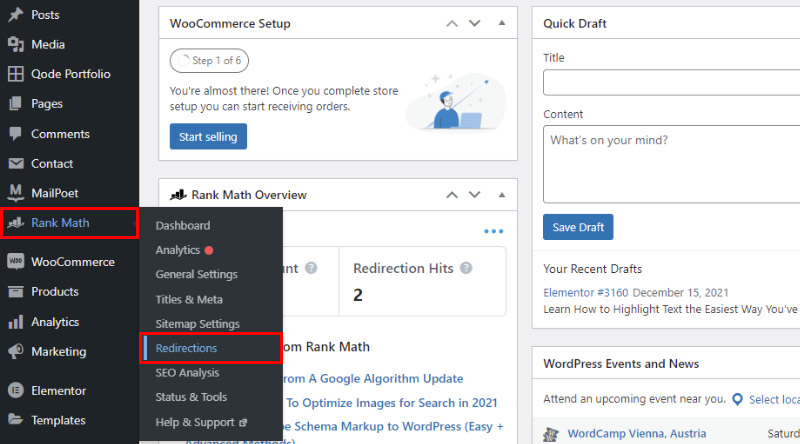This screenshot has height=444, width=800.
Task: Click the Posts pin icon
Action: [x=16, y=14]
